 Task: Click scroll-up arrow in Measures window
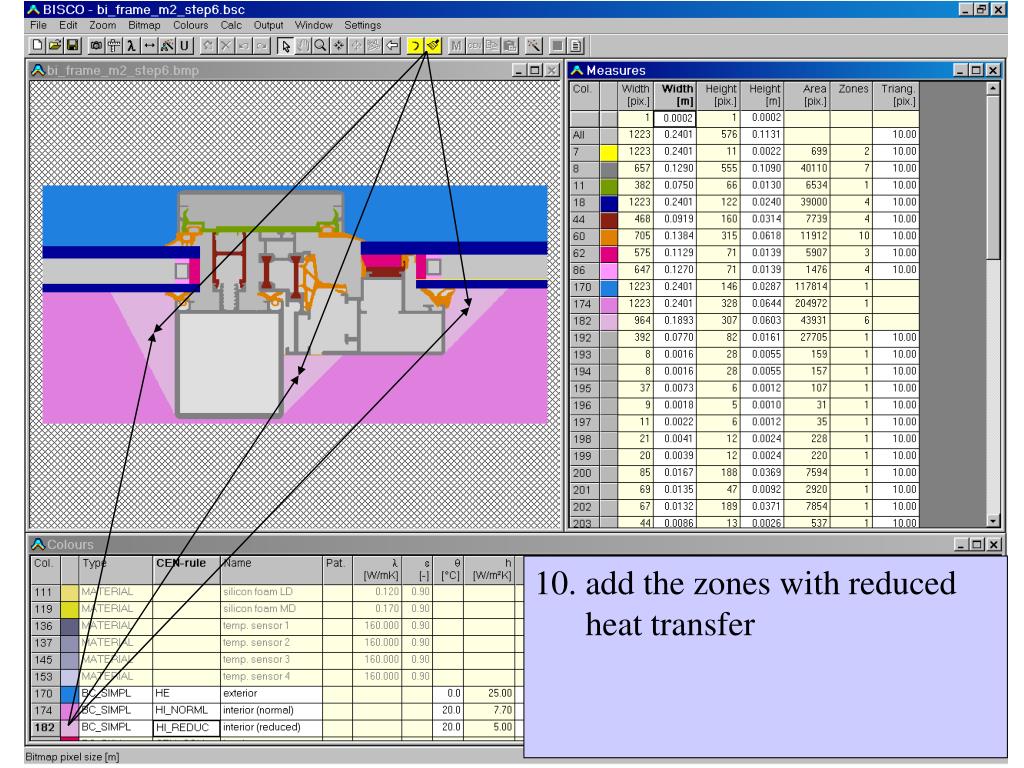993,88
